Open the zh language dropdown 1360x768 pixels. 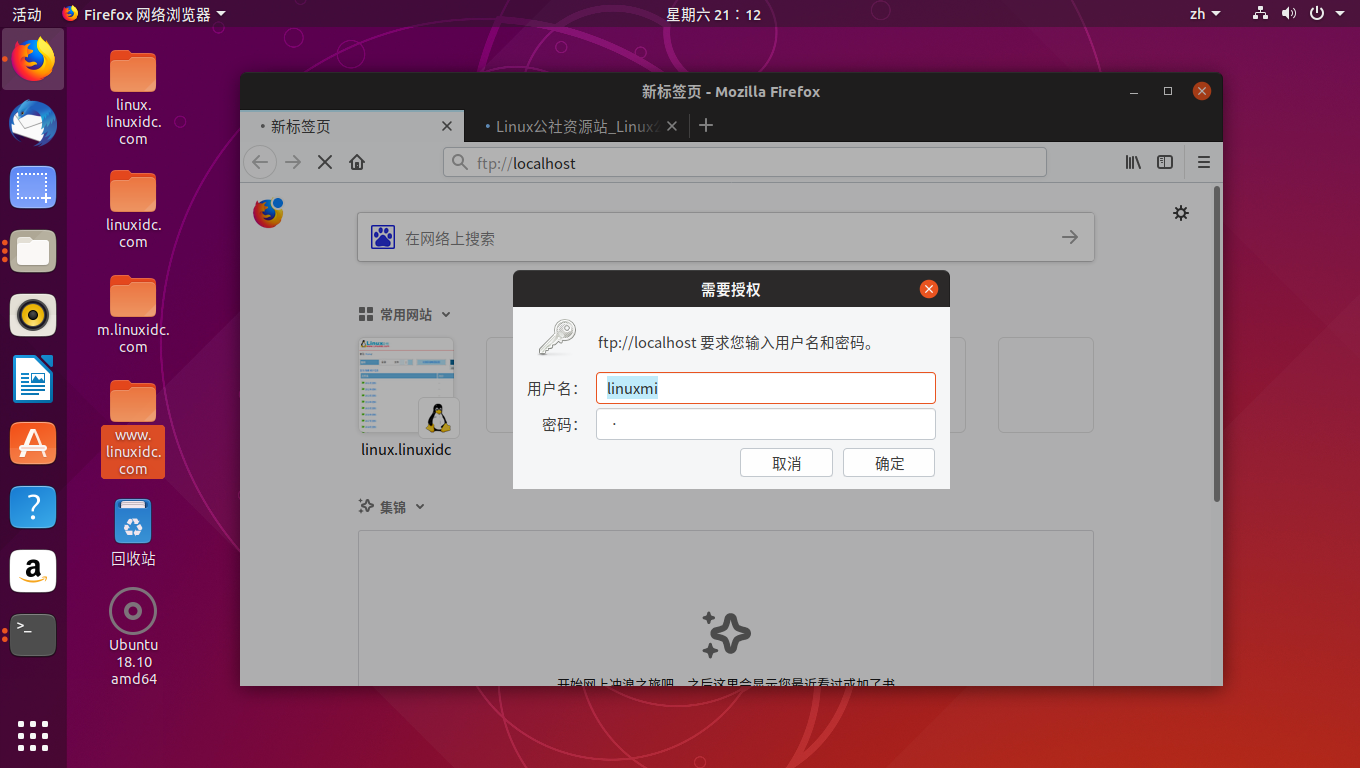tap(1205, 13)
